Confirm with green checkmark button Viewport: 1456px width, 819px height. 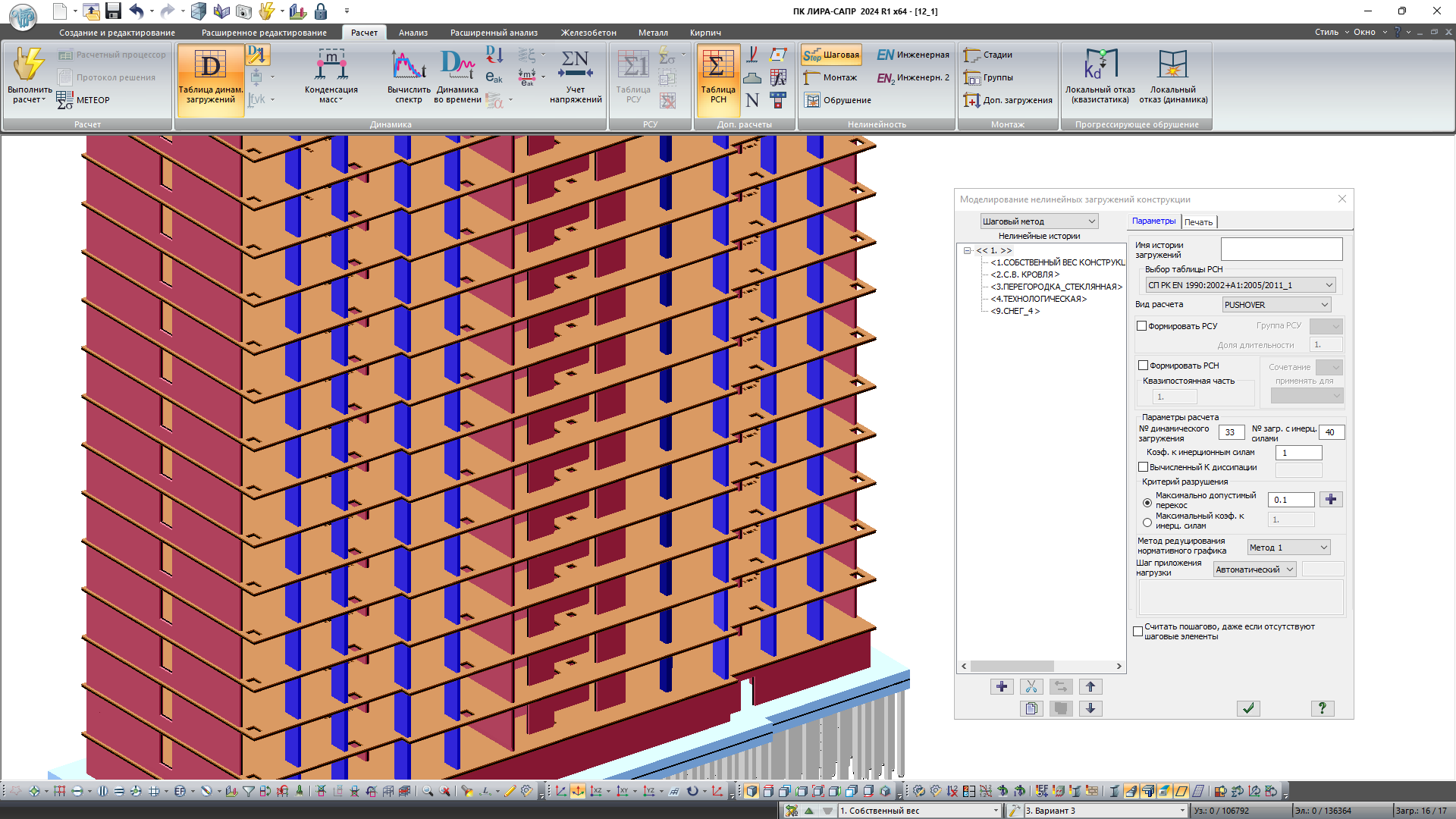[1248, 708]
